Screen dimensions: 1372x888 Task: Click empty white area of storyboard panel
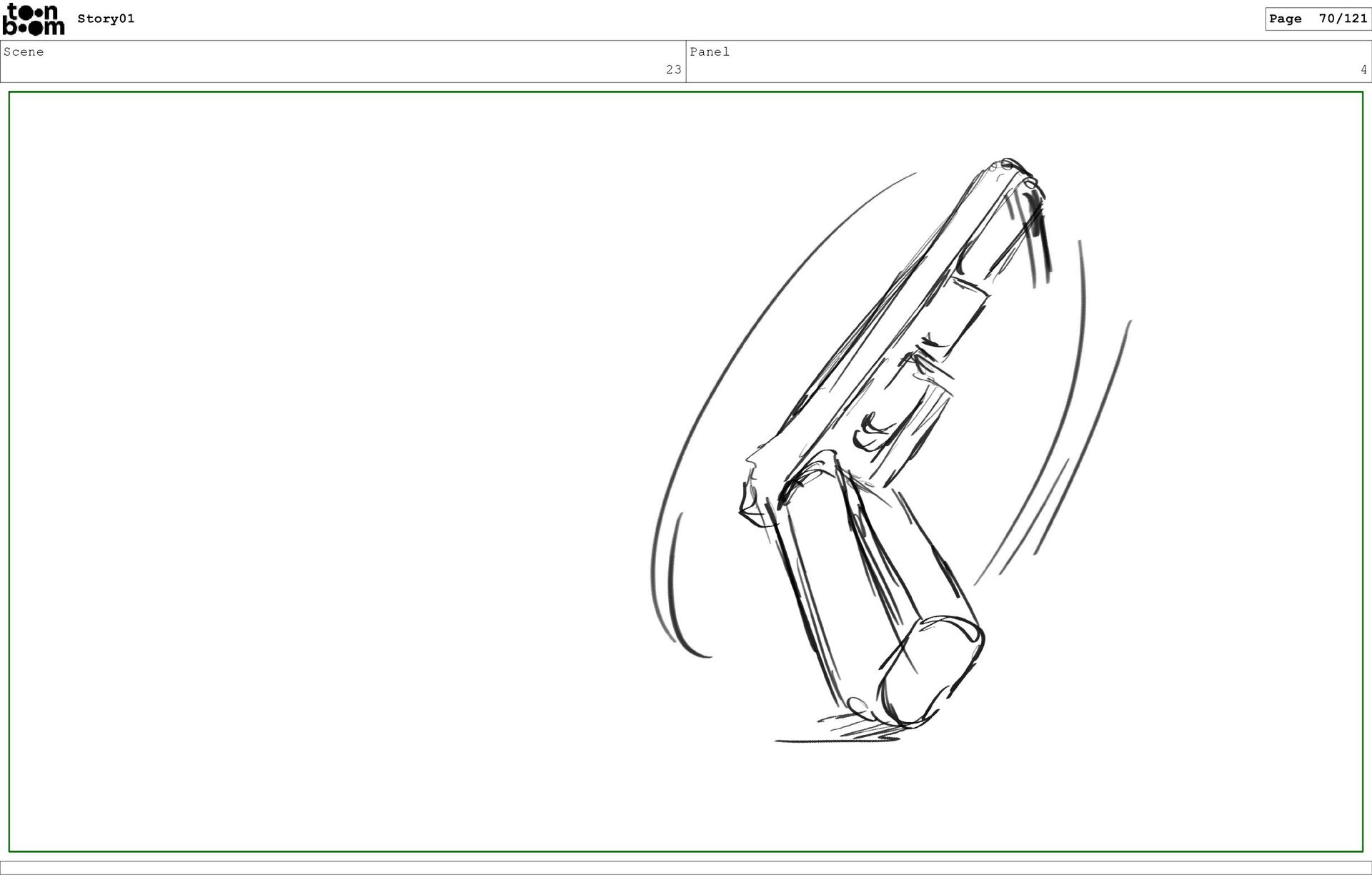point(322,465)
